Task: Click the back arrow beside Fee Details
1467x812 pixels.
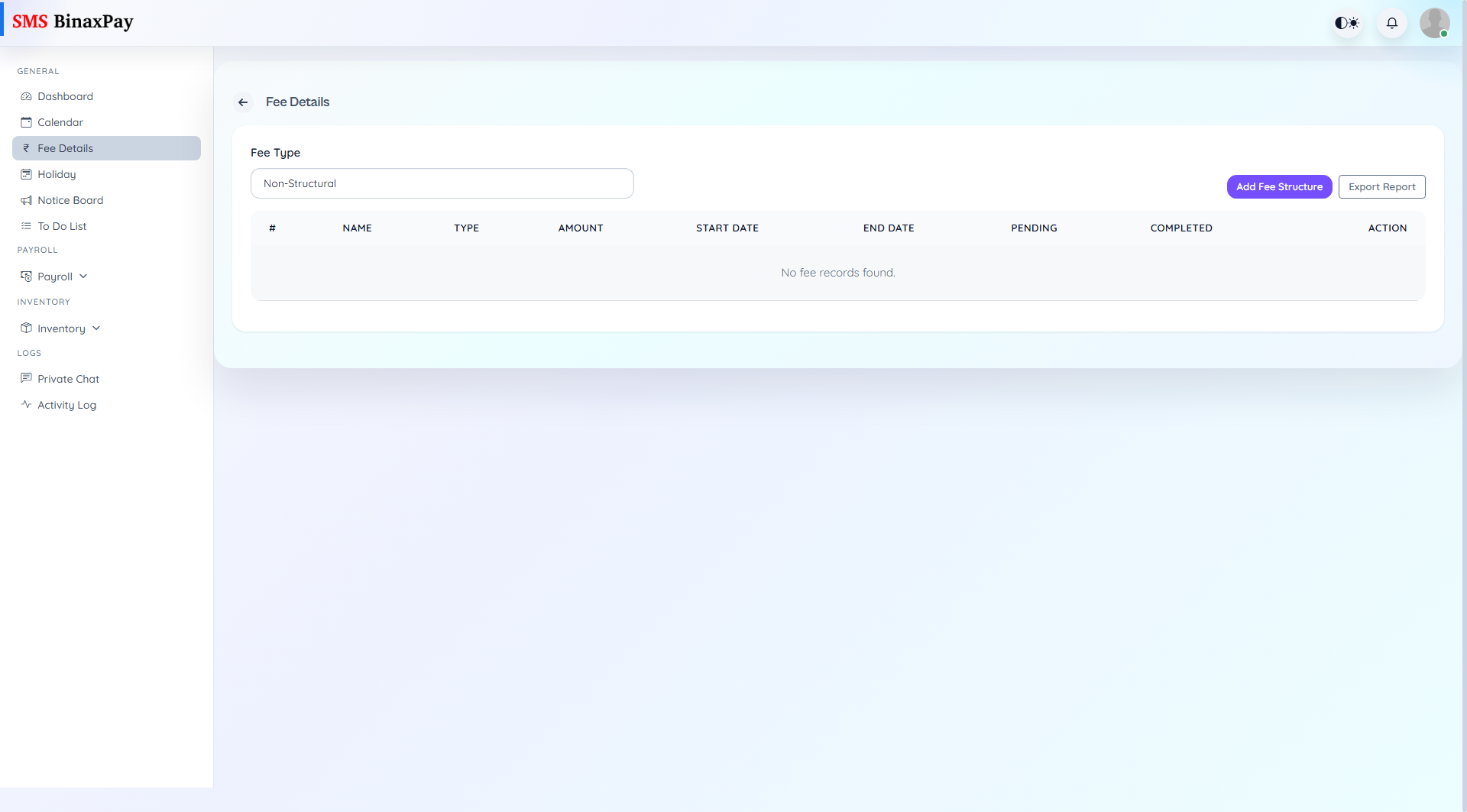Action: coord(243,102)
